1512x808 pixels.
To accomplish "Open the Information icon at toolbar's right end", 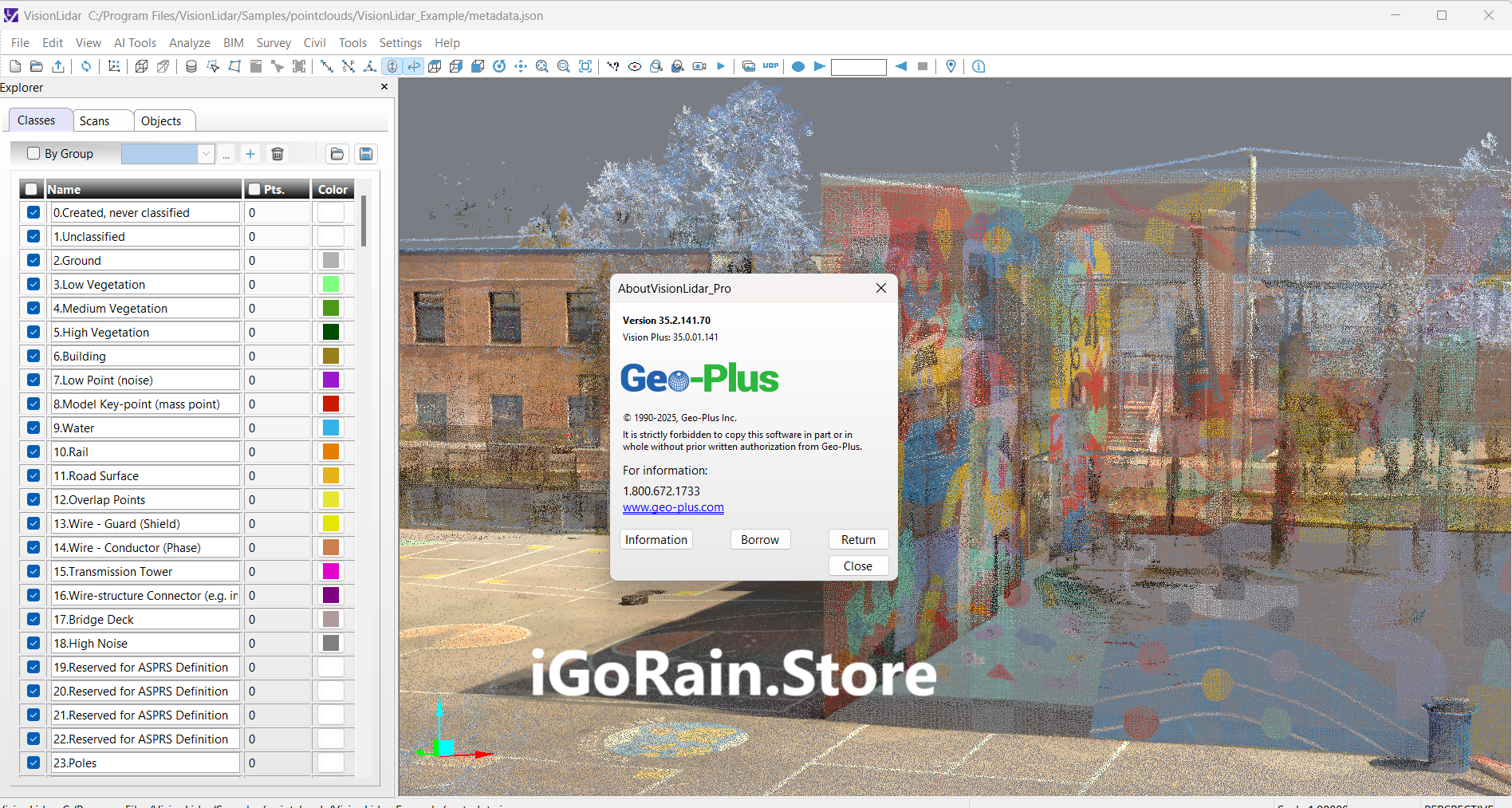I will pyautogui.click(x=978, y=66).
